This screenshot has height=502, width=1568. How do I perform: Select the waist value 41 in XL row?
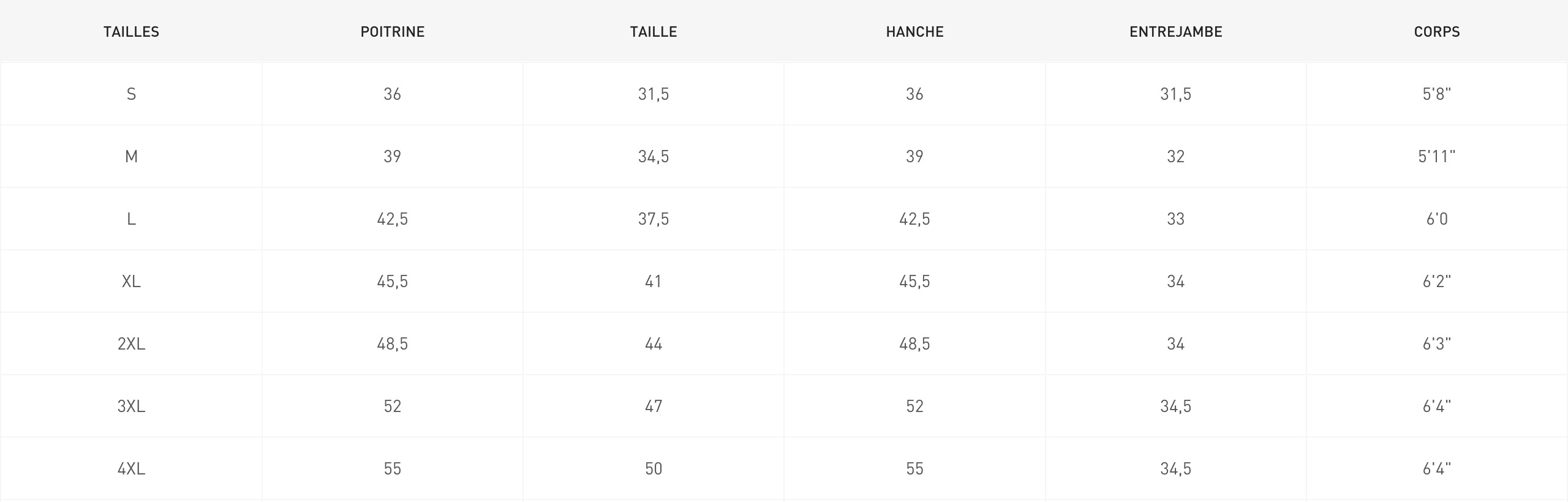coord(654,281)
